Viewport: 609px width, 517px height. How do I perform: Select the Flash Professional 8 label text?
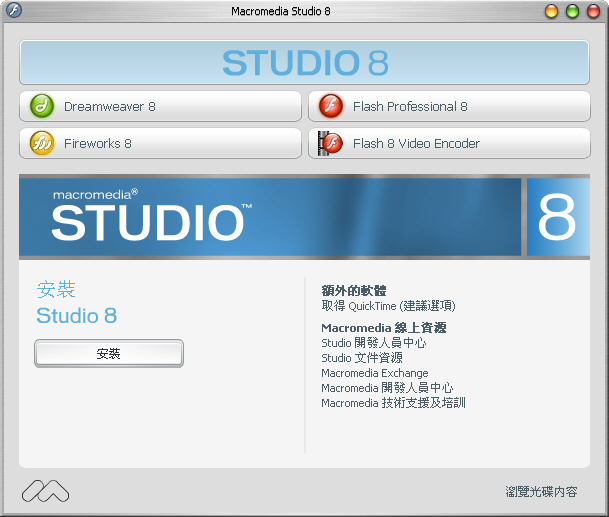click(410, 106)
